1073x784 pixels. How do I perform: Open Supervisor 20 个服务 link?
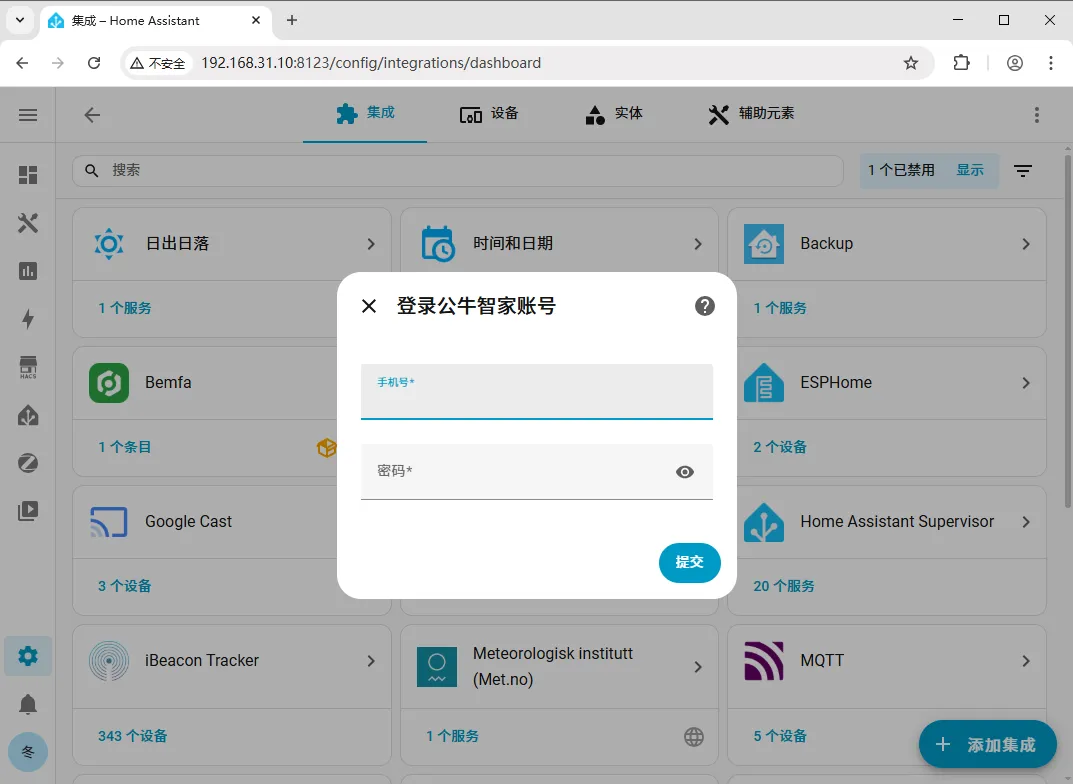pyautogui.click(x=784, y=586)
